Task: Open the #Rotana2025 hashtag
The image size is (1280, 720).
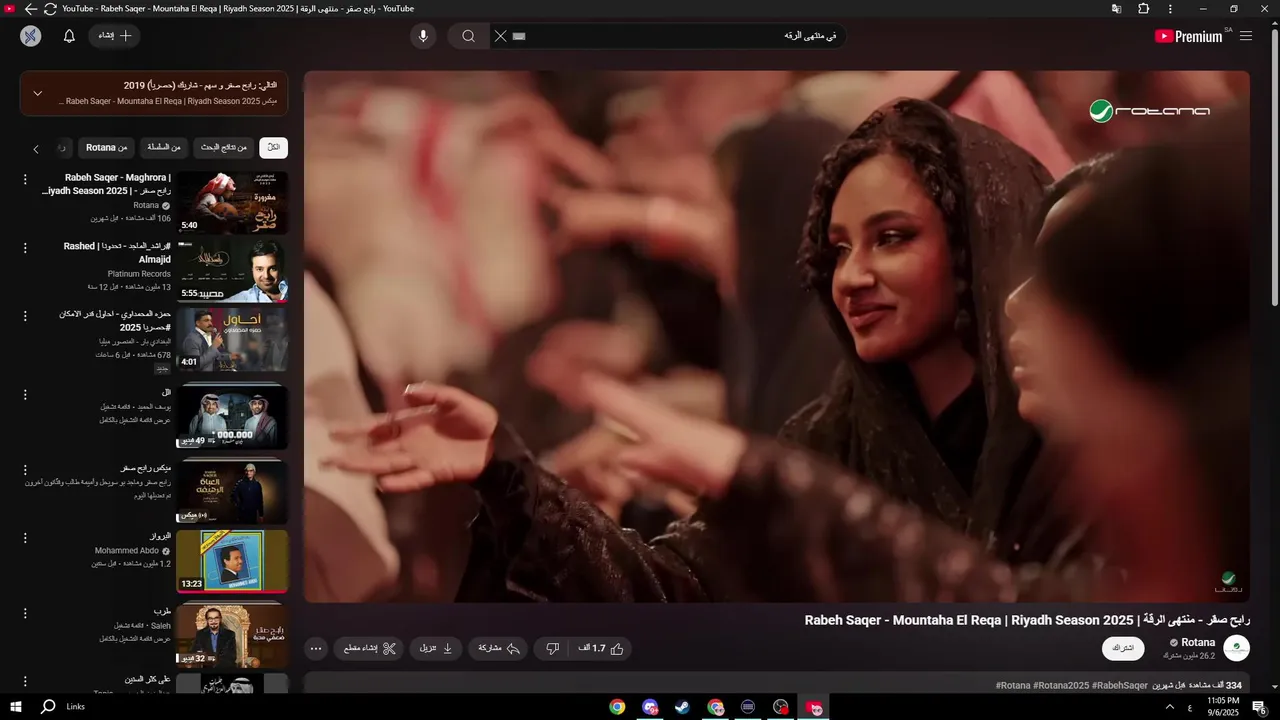Action: [x=1060, y=685]
